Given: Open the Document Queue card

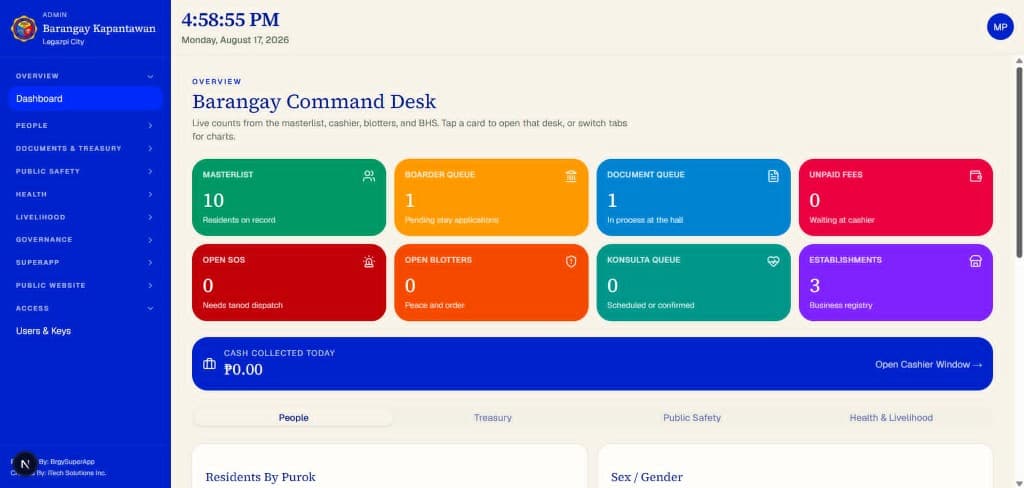Looking at the screenshot, I should pyautogui.click(x=694, y=197).
